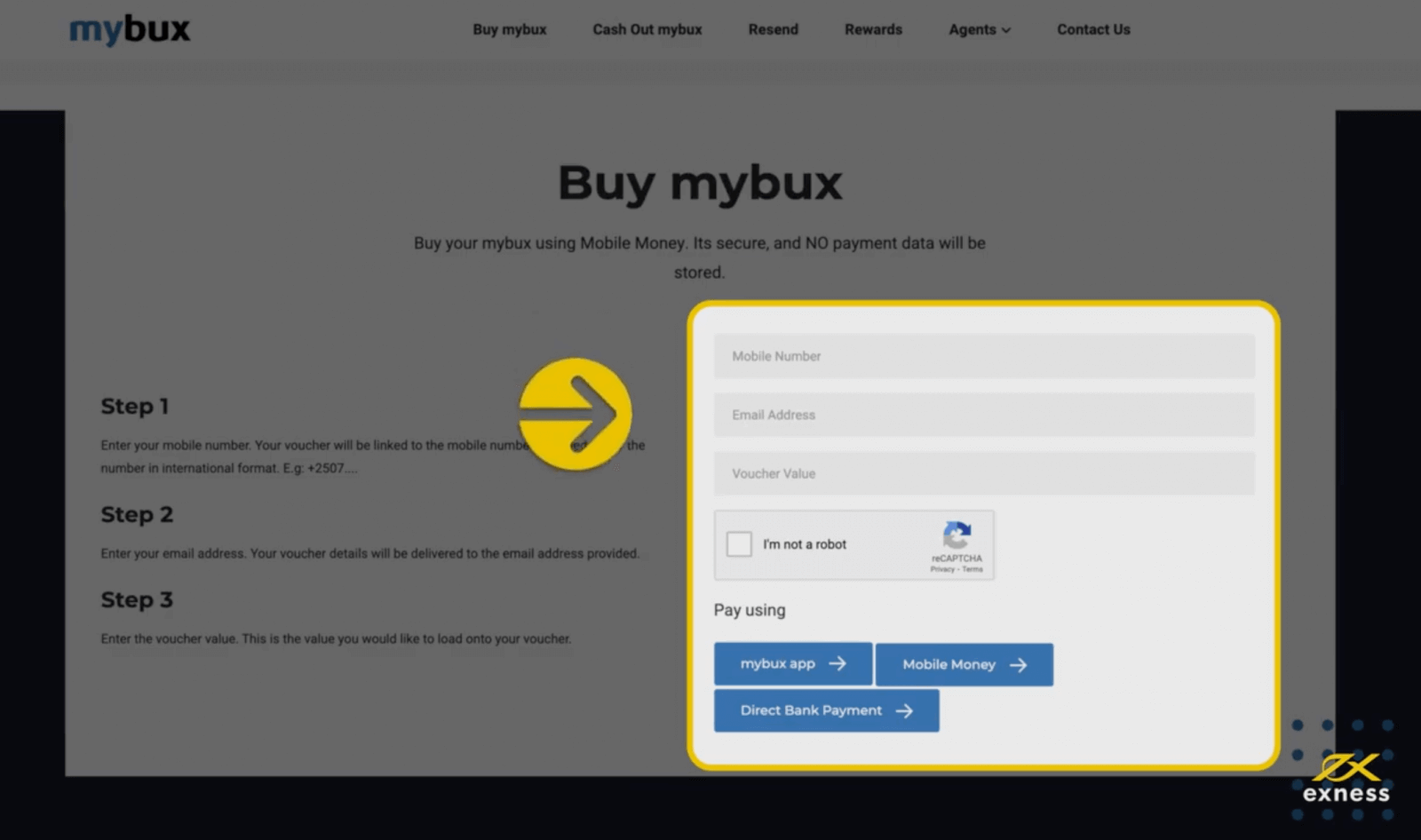Image resolution: width=1421 pixels, height=840 pixels.
Task: Focus the Voucher Value field
Action: tap(984, 473)
